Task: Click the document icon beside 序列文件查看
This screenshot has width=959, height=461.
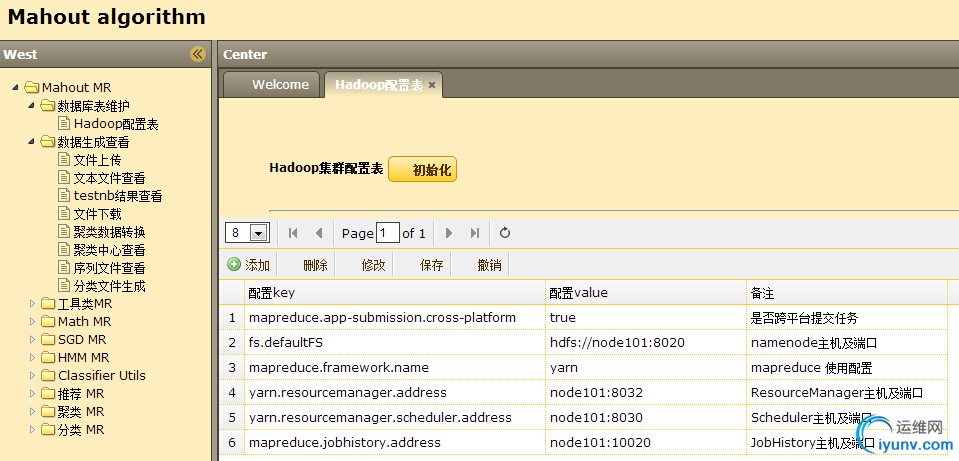Action: (64, 268)
